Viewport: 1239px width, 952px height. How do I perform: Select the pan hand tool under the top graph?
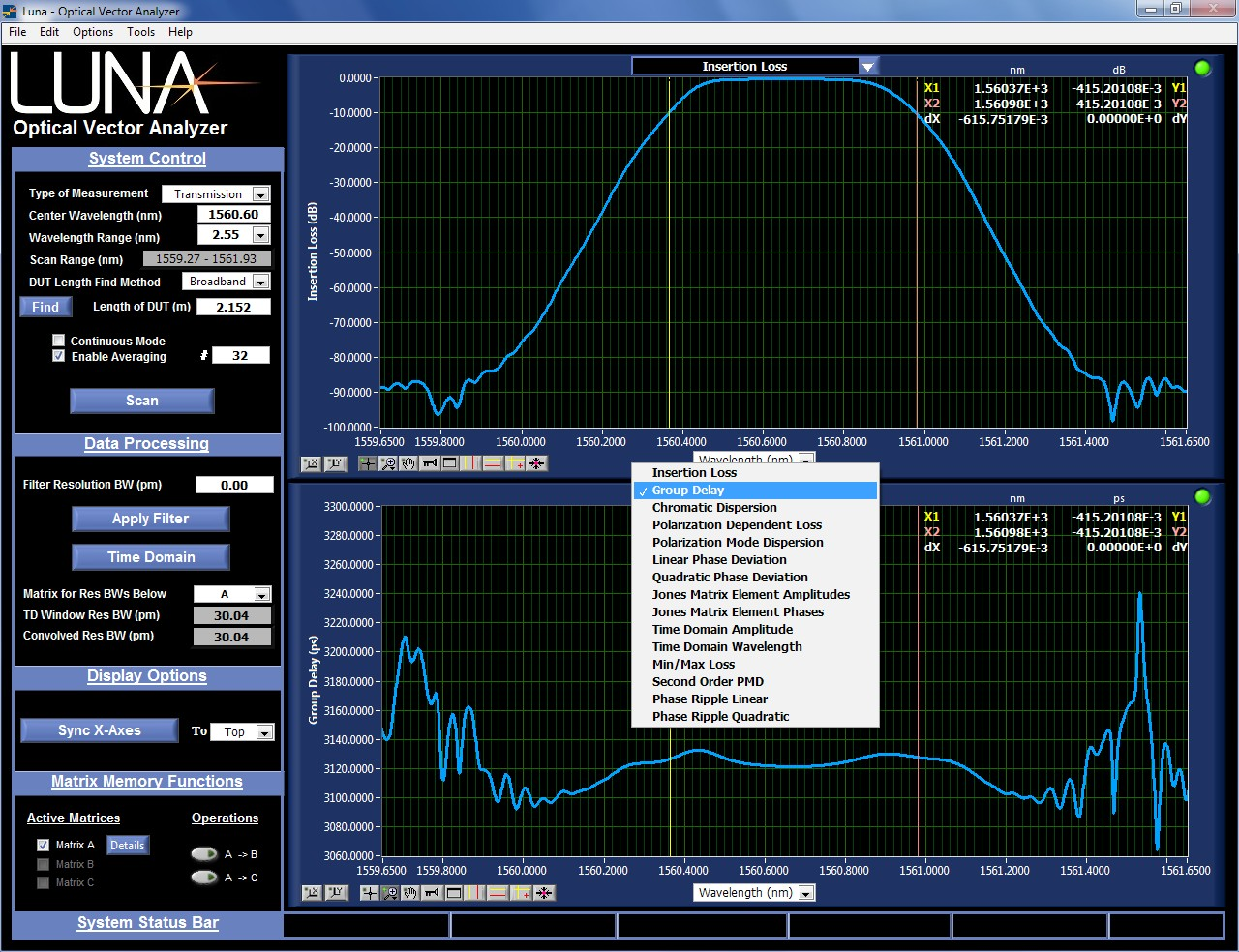[x=408, y=463]
